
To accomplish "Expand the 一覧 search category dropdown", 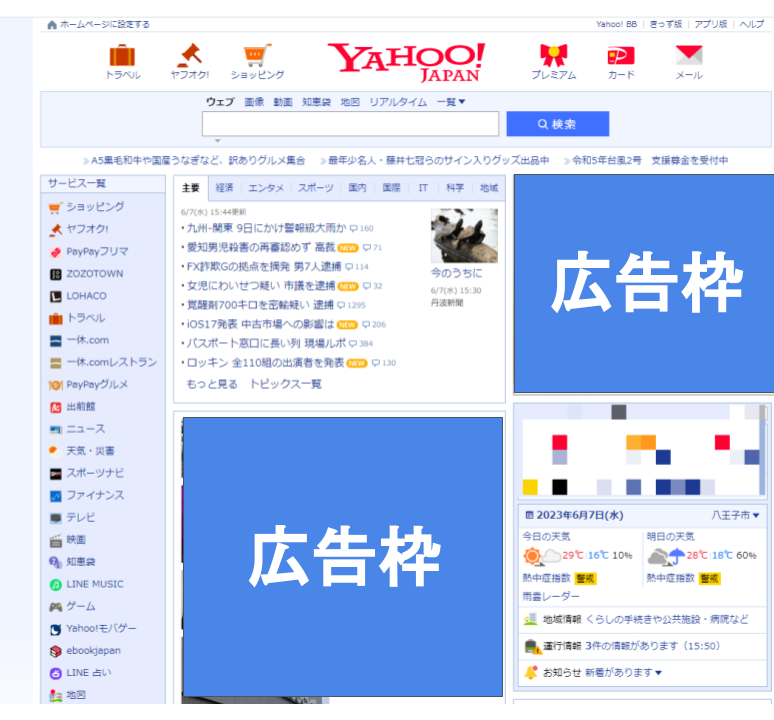I will (x=451, y=102).
